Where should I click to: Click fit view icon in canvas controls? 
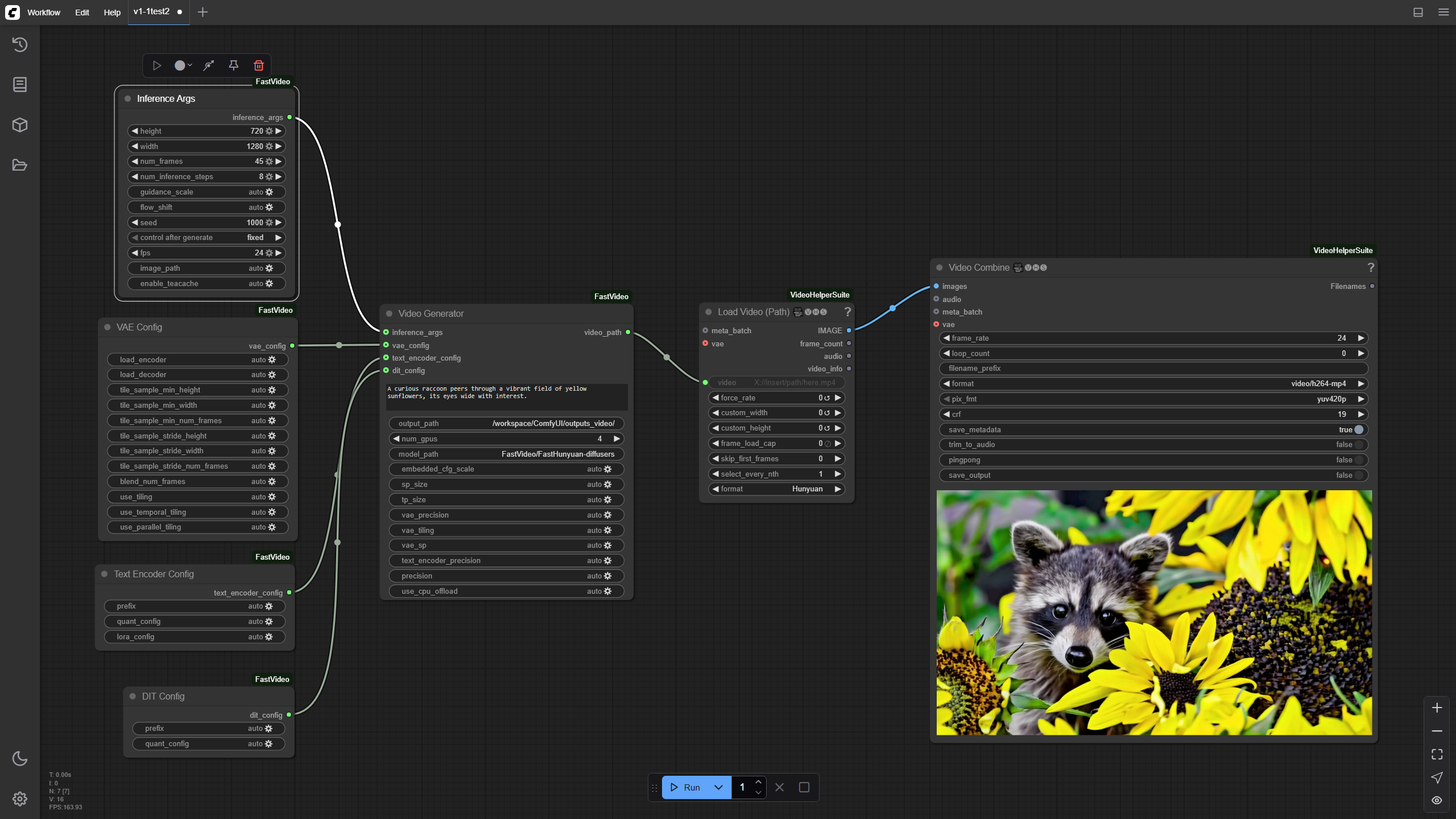point(1437,754)
